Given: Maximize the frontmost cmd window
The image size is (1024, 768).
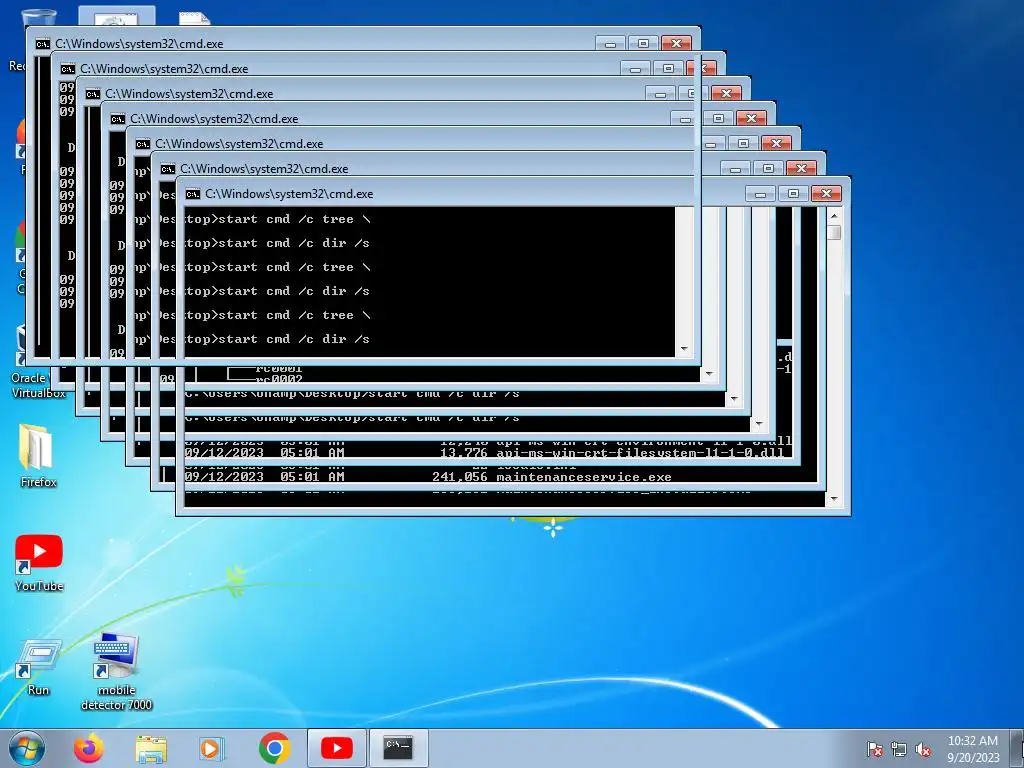Looking at the screenshot, I should 643,44.
